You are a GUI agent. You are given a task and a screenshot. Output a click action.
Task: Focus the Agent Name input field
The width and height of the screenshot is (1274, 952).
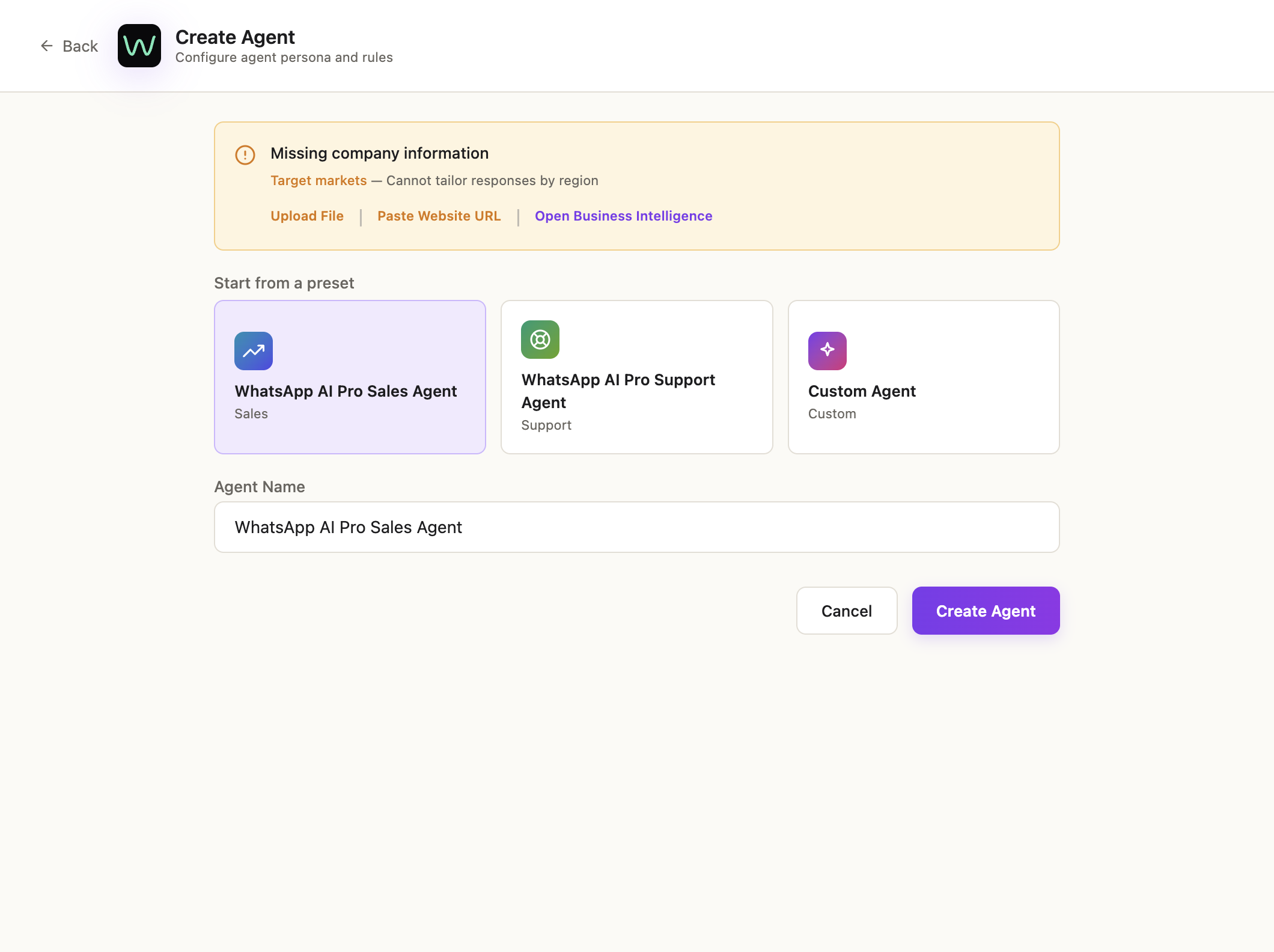pyautogui.click(x=637, y=527)
